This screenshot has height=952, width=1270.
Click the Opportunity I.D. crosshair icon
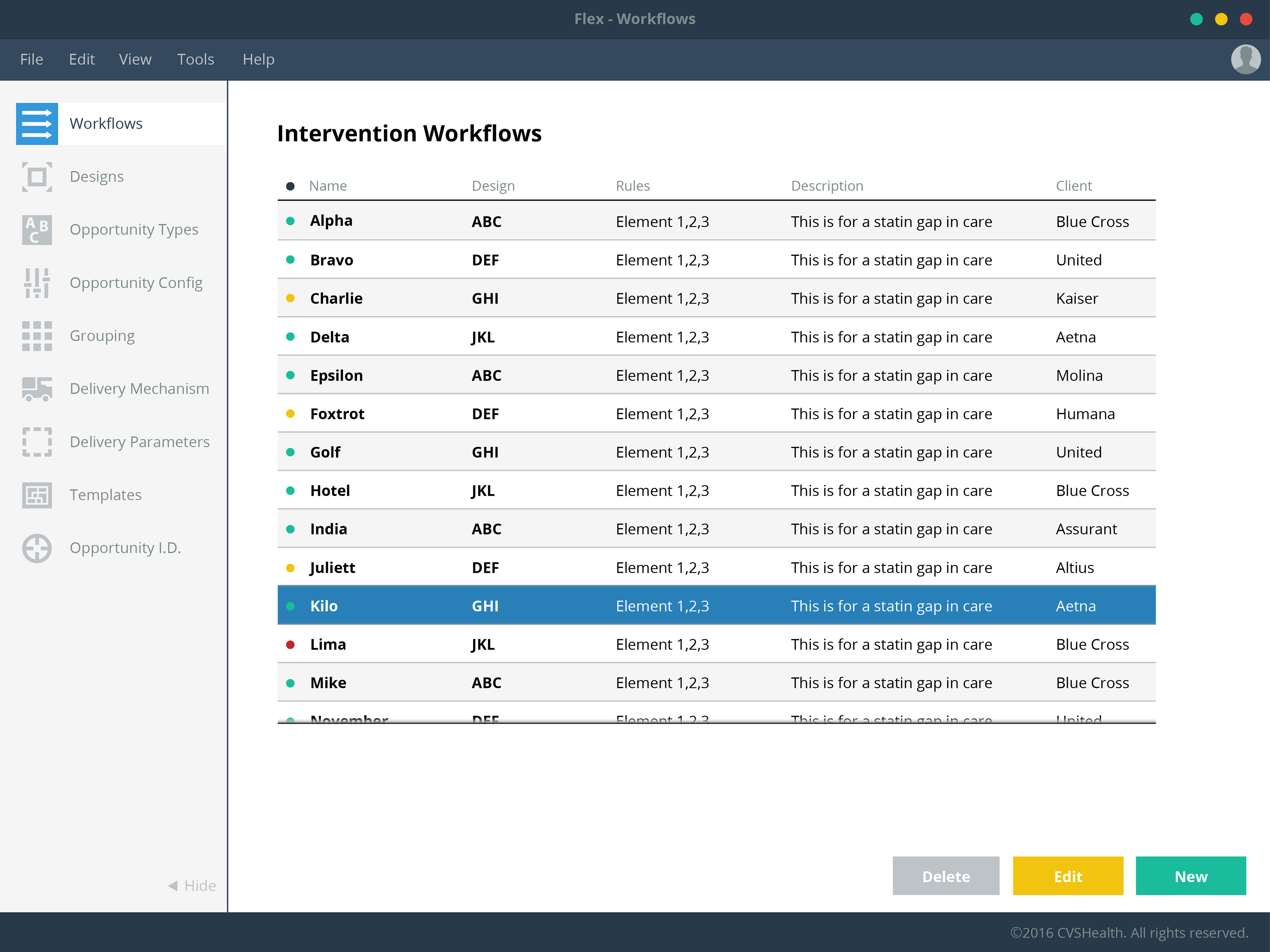(37, 548)
